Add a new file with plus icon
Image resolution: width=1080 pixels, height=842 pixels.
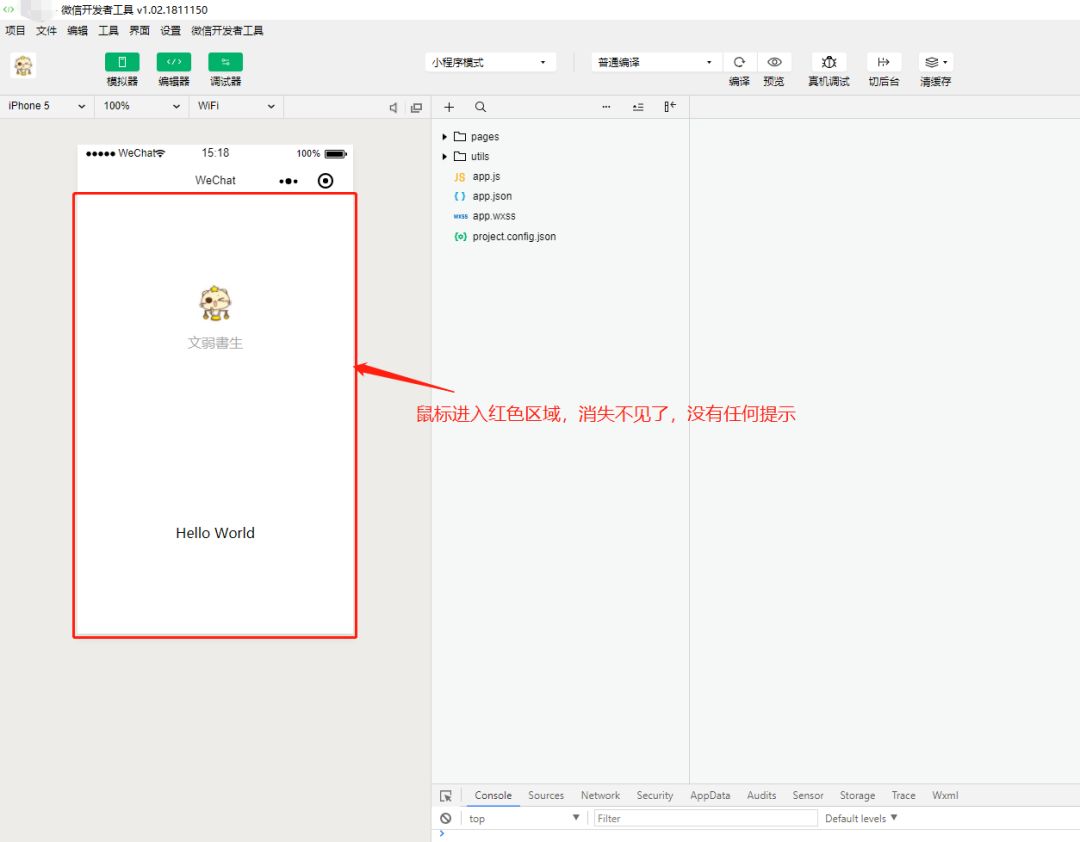[449, 107]
